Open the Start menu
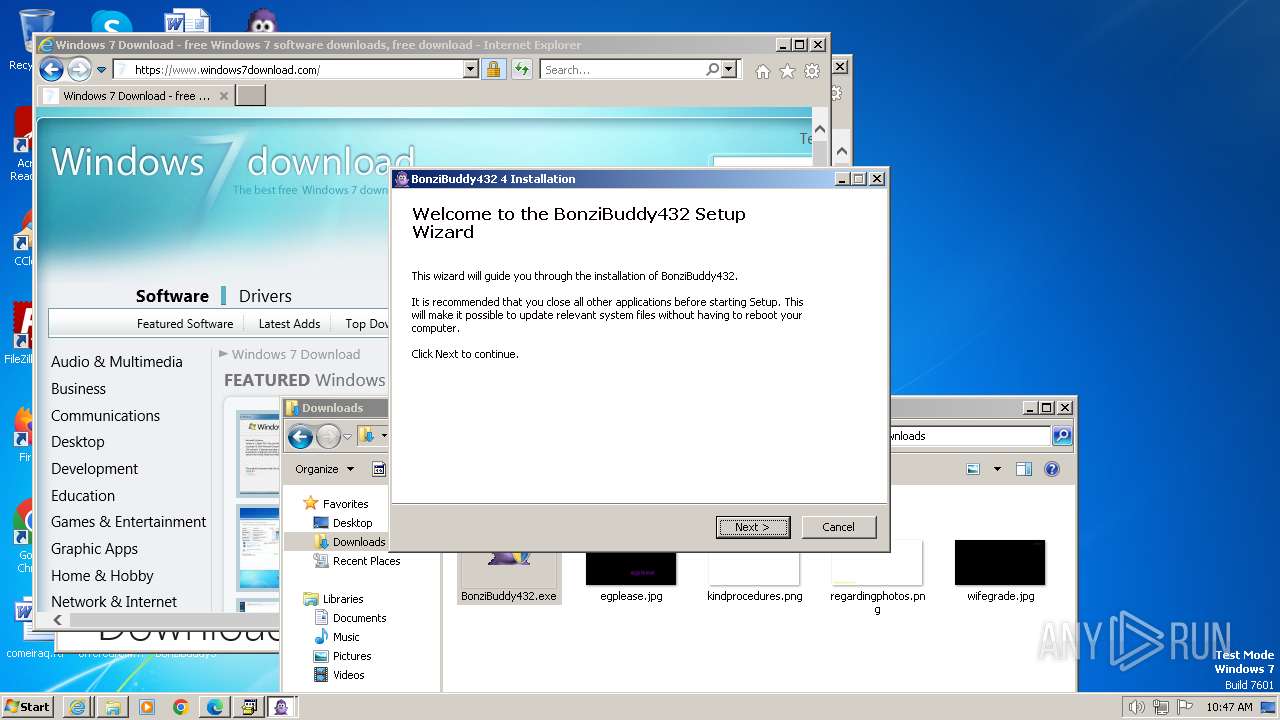Image resolution: width=1280 pixels, height=720 pixels. pyautogui.click(x=27, y=707)
